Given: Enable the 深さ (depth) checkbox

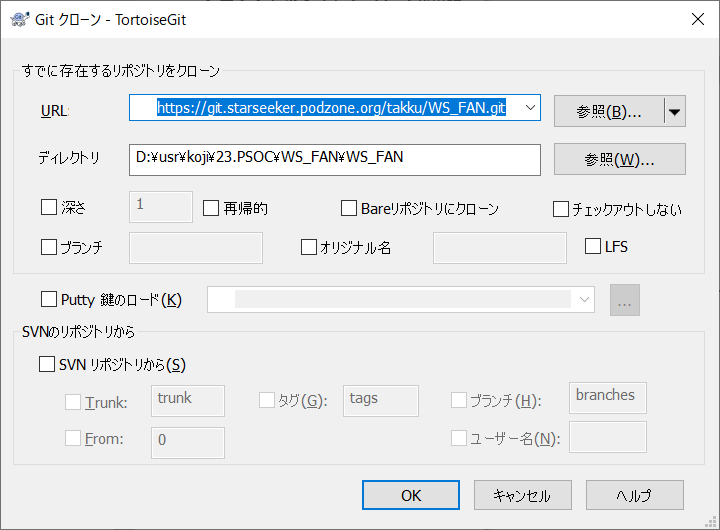Looking at the screenshot, I should [x=49, y=208].
